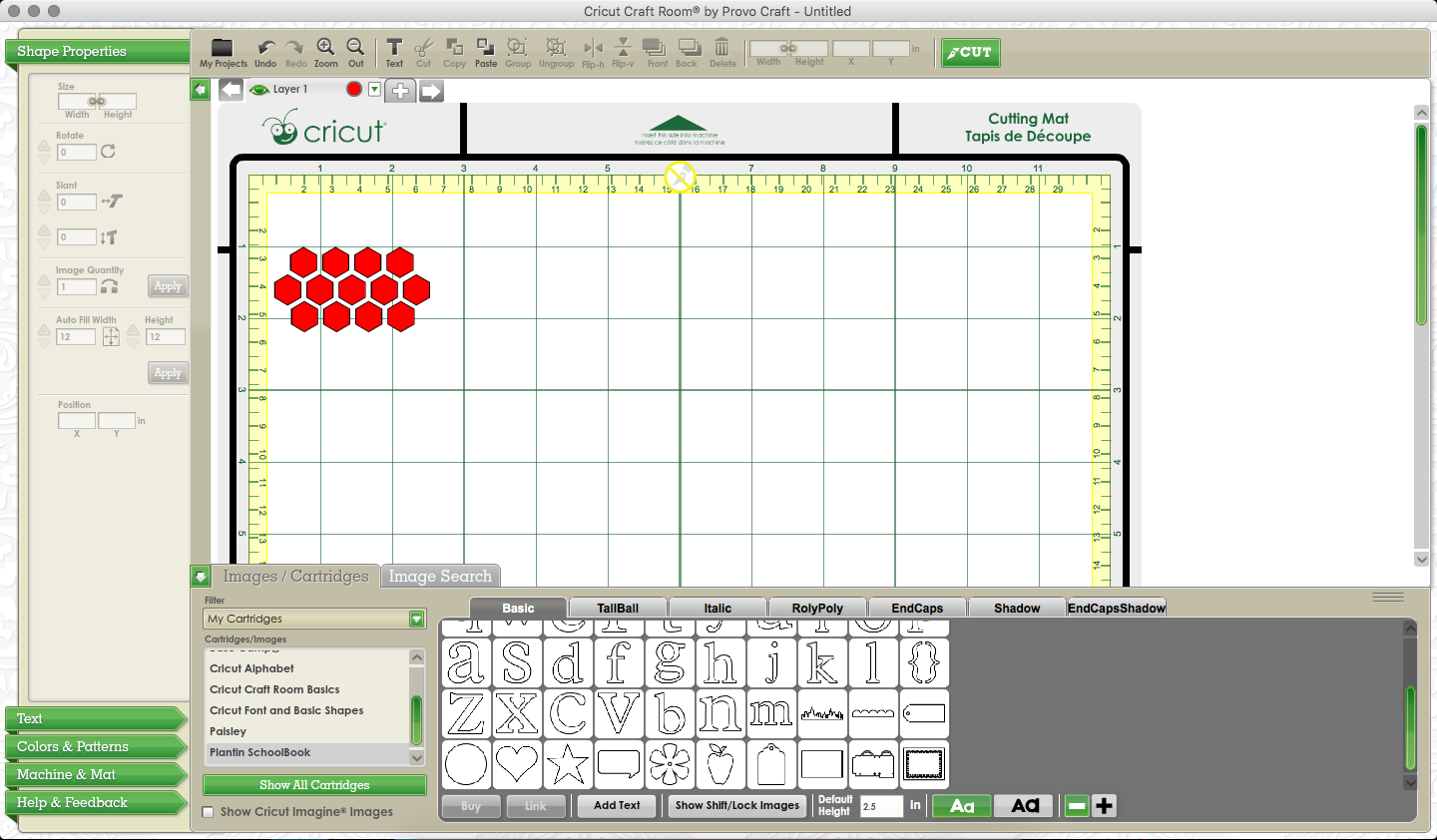
Task: Select Cricut Alphabet cartridge
Action: (x=307, y=668)
